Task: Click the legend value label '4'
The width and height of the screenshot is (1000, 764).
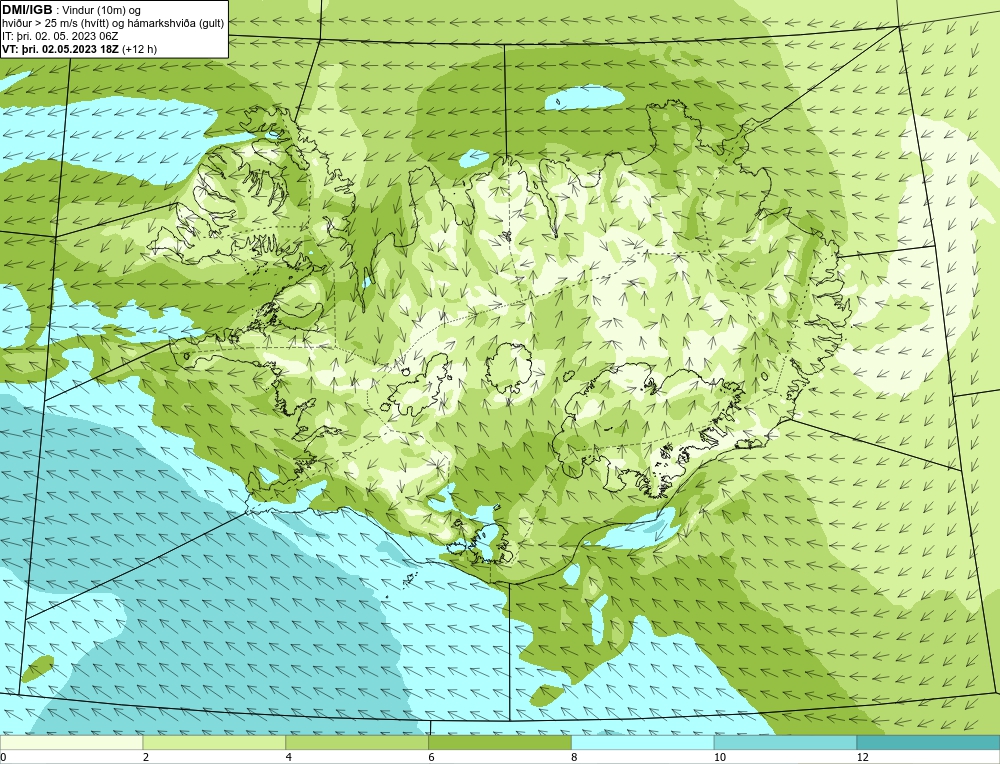Action: tap(289, 757)
